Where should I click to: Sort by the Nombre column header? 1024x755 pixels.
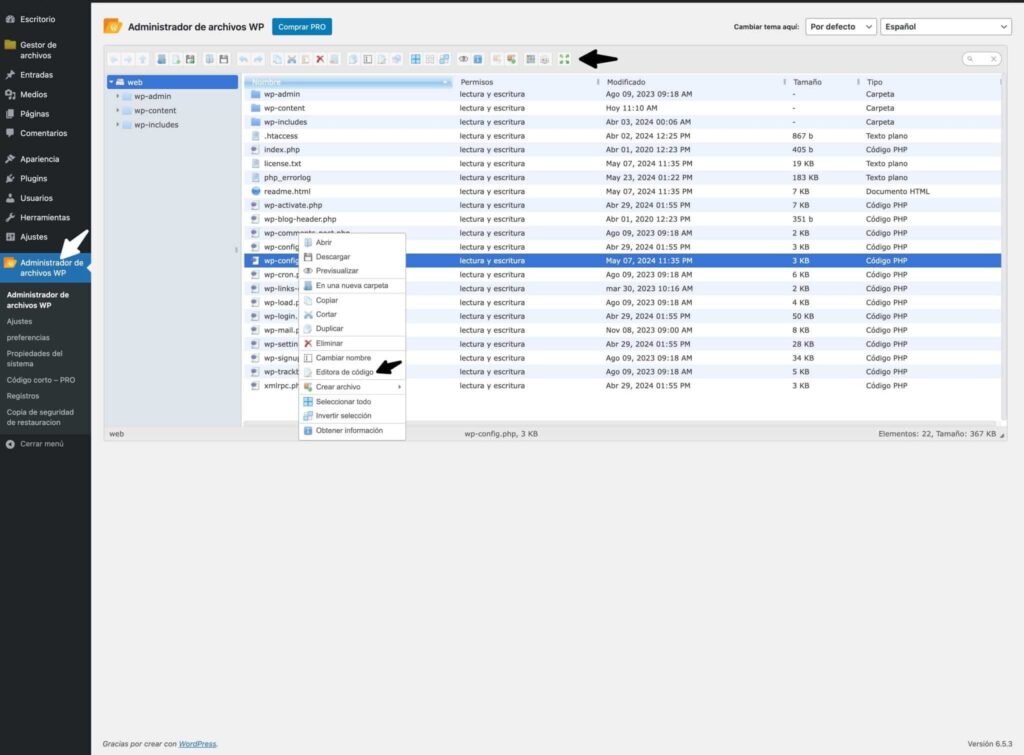pos(348,82)
